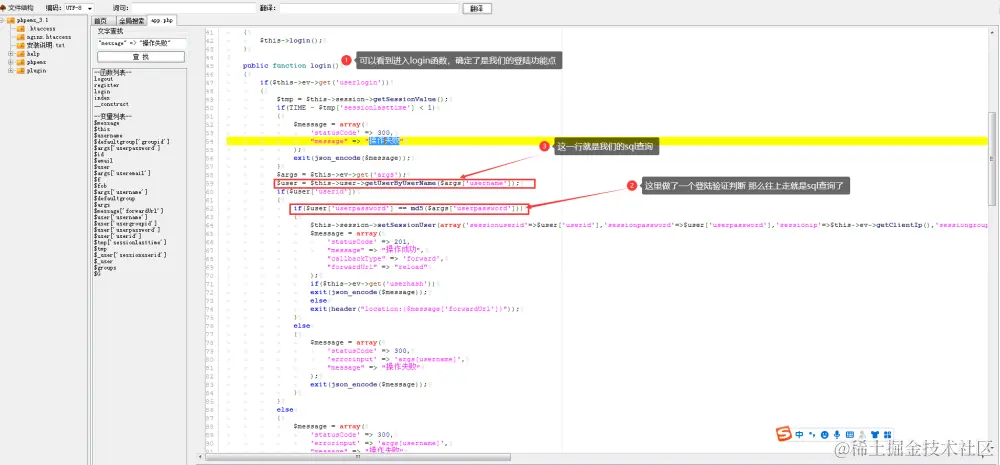
Task: Click the Sogou user account icon
Action: (x=862, y=434)
